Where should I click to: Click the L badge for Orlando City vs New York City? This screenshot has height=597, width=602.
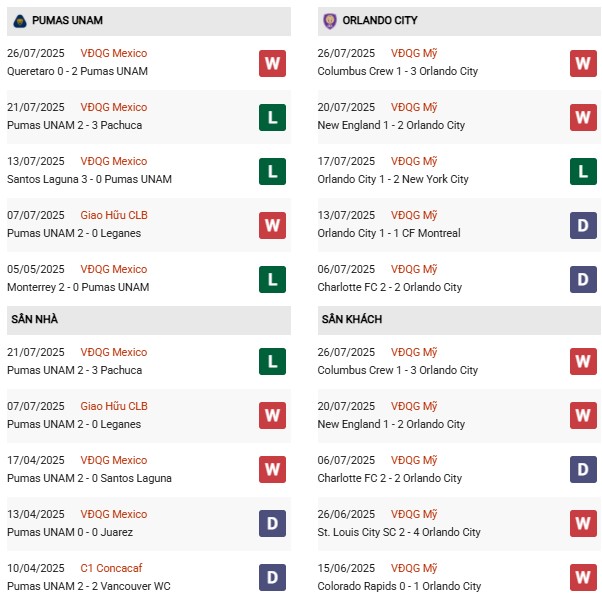point(583,171)
